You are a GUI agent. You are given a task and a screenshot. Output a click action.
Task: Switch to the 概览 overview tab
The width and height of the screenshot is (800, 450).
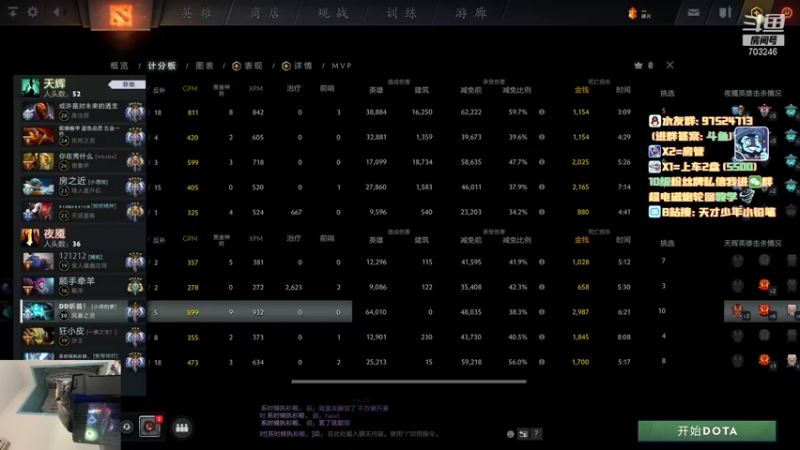[x=119, y=66]
